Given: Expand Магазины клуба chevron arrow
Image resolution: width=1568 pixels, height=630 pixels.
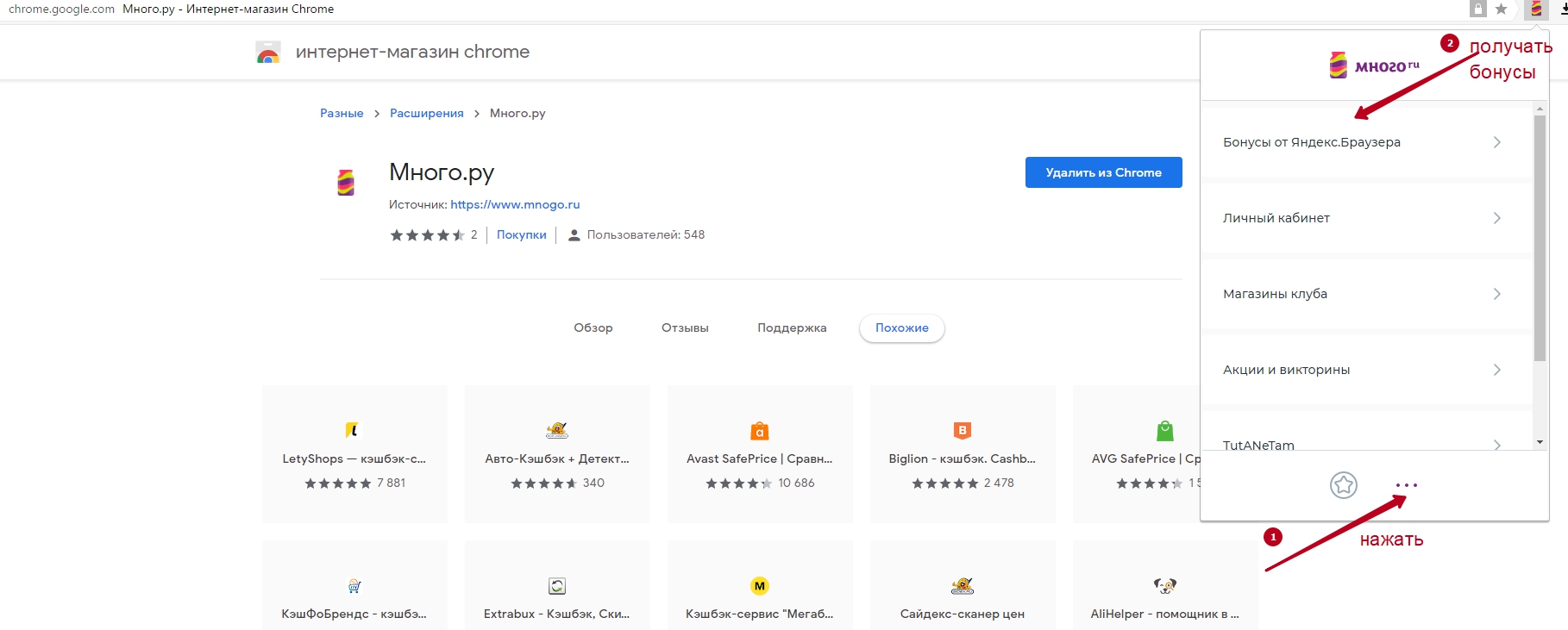Looking at the screenshot, I should coord(1497,294).
